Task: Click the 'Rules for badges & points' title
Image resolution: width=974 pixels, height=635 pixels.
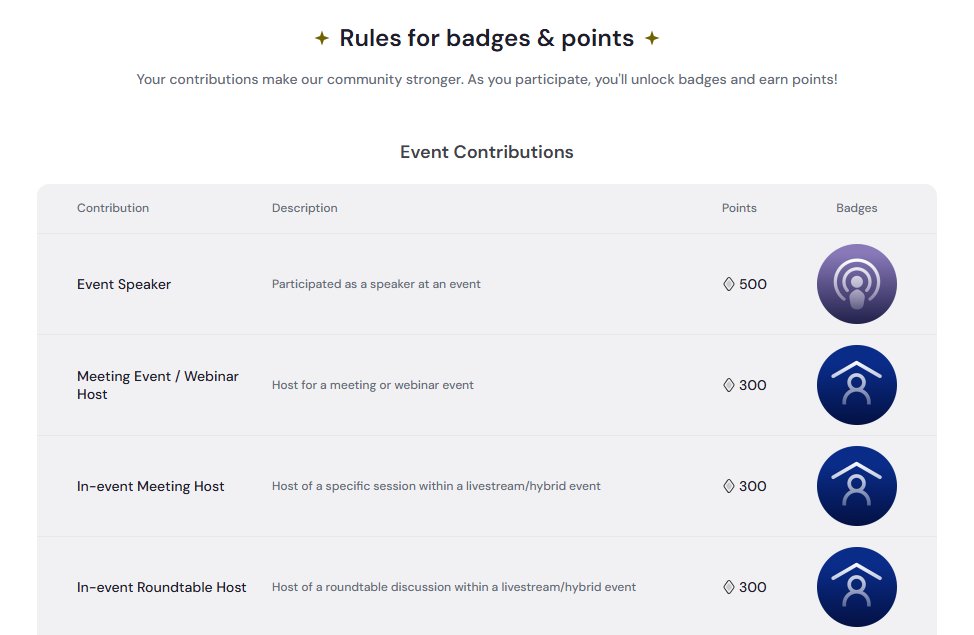Action: tap(487, 39)
